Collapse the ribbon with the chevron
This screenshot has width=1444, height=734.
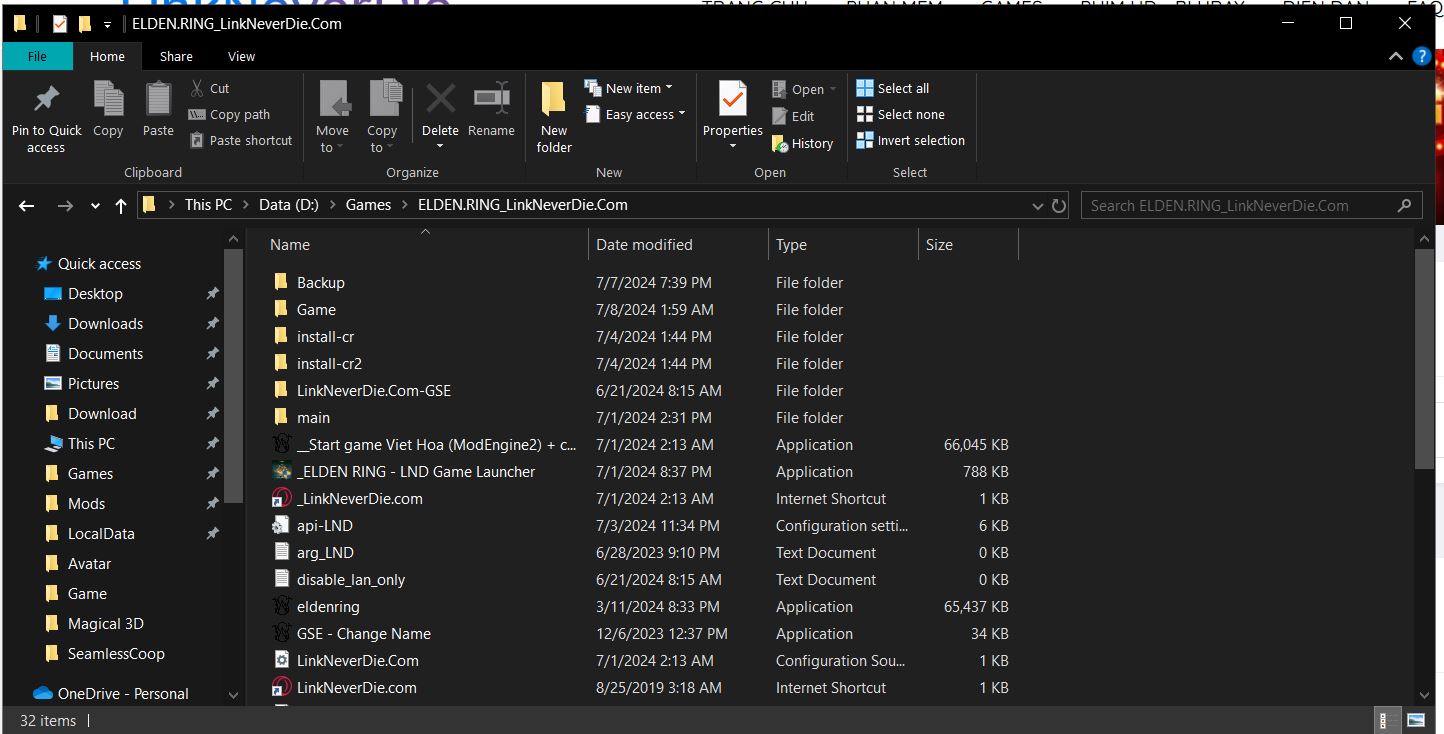[x=1396, y=57]
